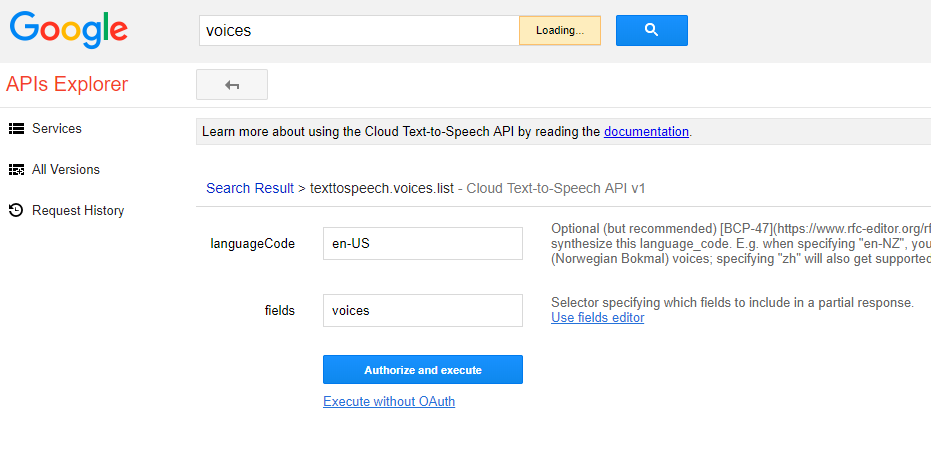This screenshot has height=455, width=931.
Task: Click Authorize and execute button
Action: pos(423,369)
